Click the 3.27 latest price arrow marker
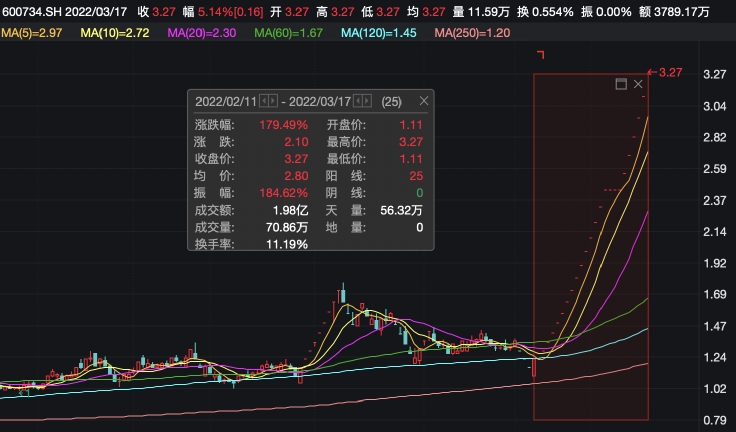Screen dimensions: 736x432 click(665, 72)
